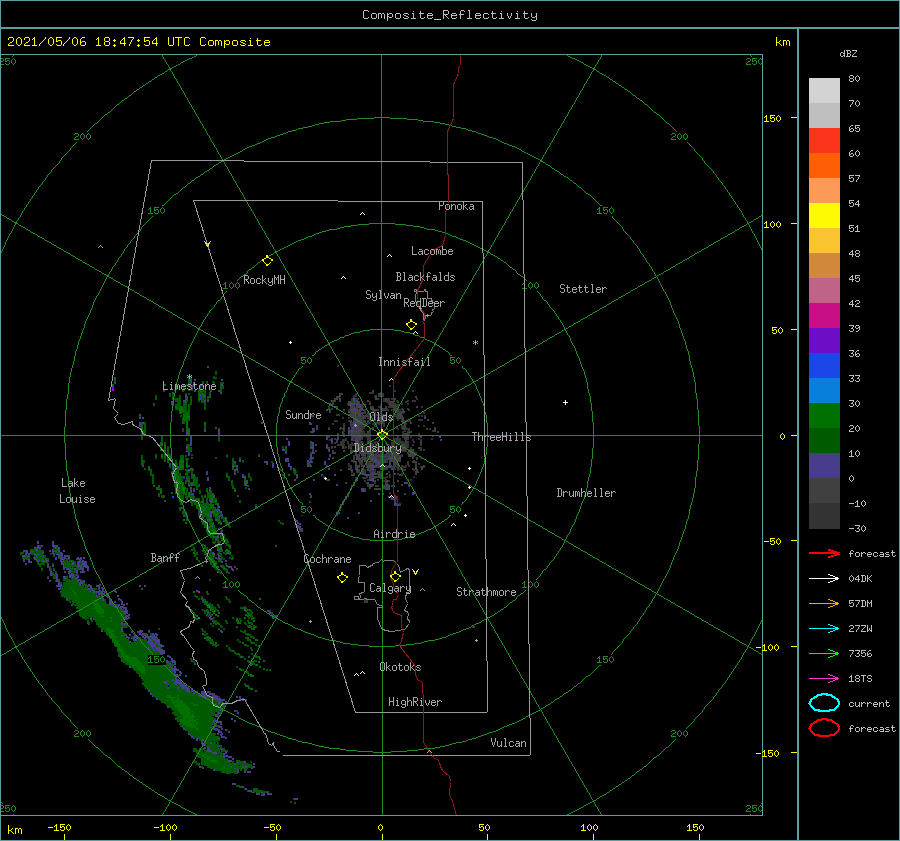Click the Calgary city label
The width and height of the screenshot is (900, 841).
coord(390,588)
